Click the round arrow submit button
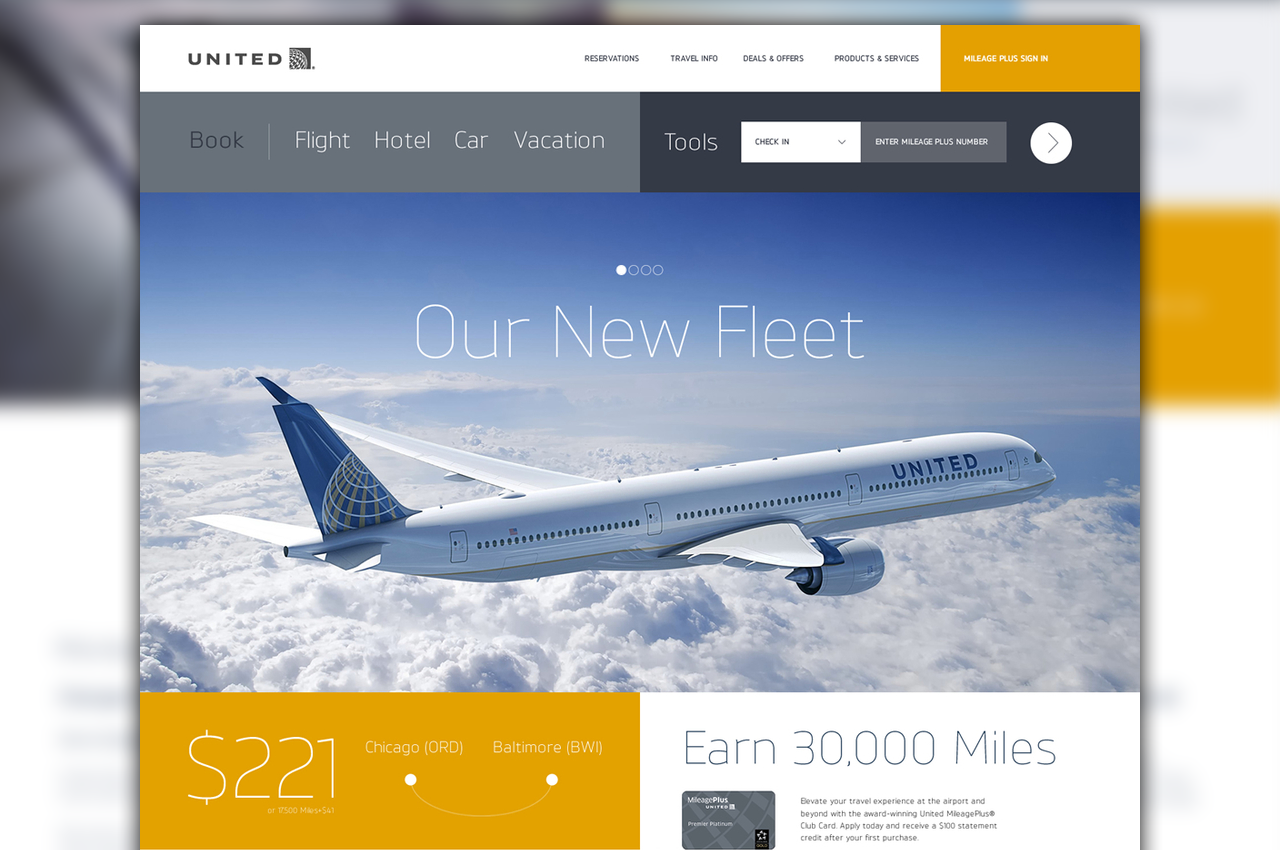1280x850 pixels. point(1051,143)
